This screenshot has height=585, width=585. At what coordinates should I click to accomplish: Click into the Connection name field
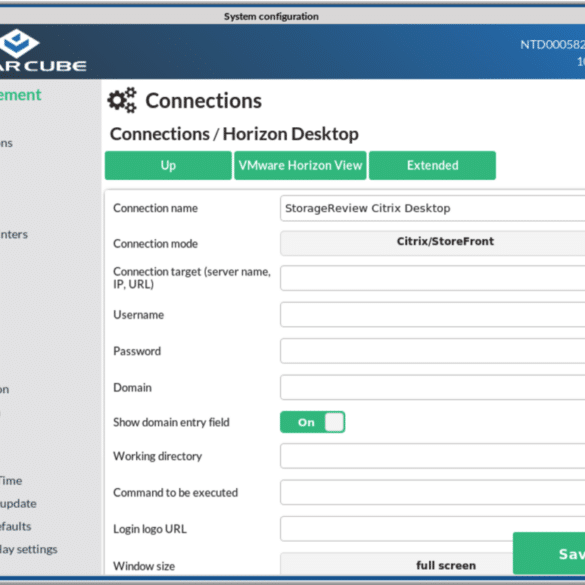click(x=432, y=208)
